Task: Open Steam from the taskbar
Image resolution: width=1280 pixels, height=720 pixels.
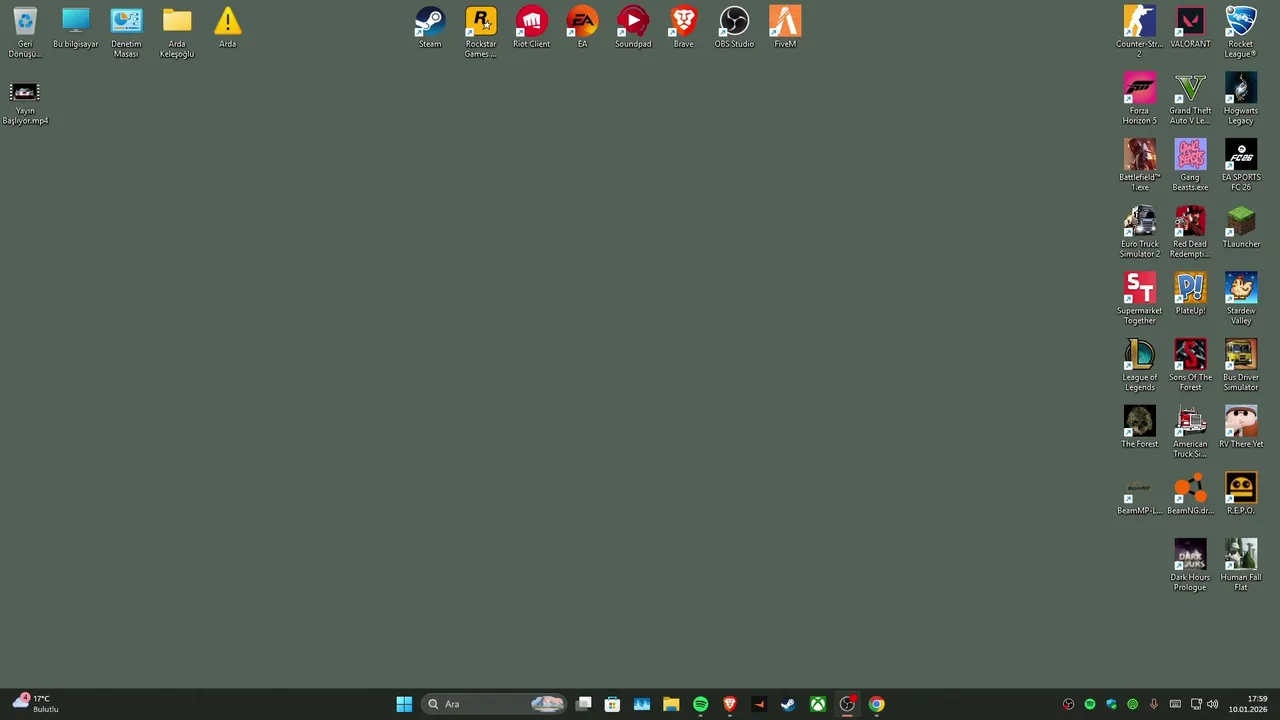Action: [788, 704]
